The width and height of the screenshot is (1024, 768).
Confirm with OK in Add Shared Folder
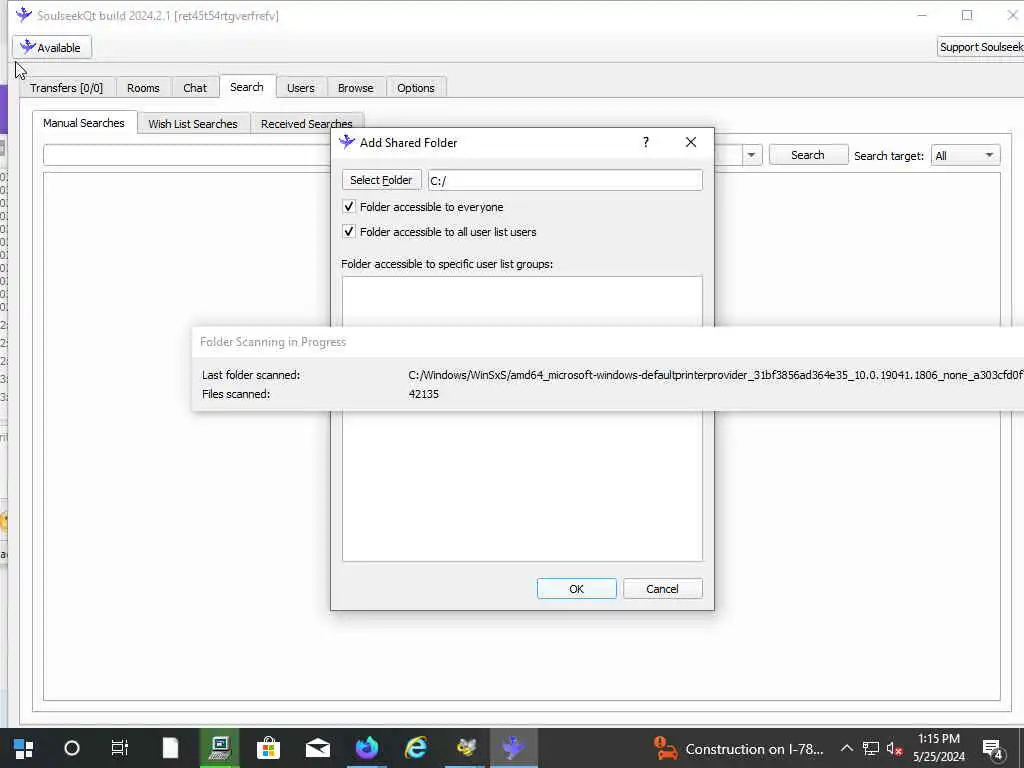coord(577,588)
